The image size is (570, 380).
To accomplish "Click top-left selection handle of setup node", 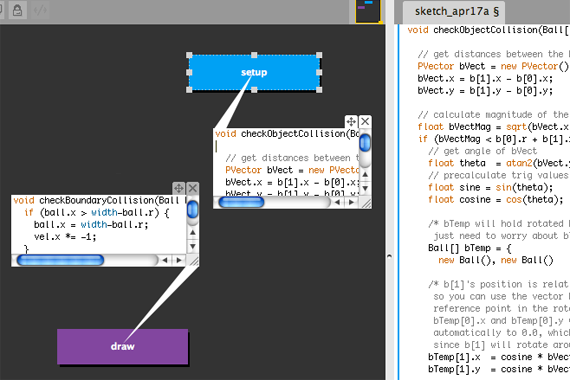I will coord(189,55).
